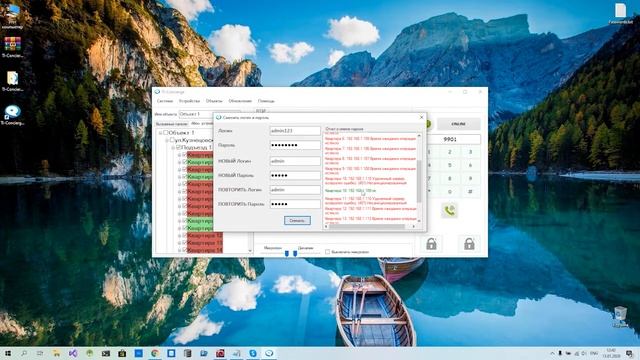Click the ПОВТОРИТЬ Пароль field
Viewport: 640px width, 360px height.
click(295, 204)
